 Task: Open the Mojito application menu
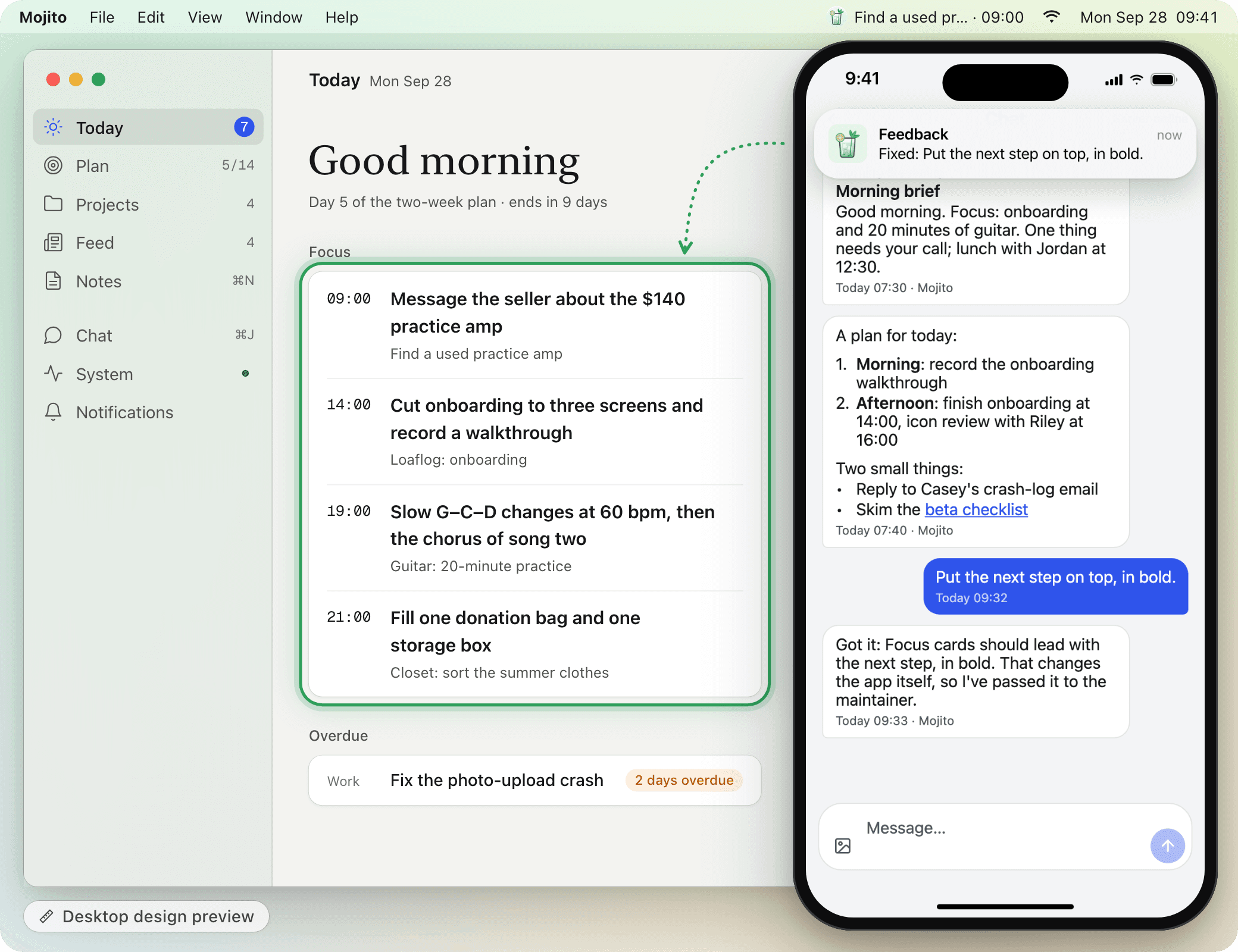click(x=43, y=17)
